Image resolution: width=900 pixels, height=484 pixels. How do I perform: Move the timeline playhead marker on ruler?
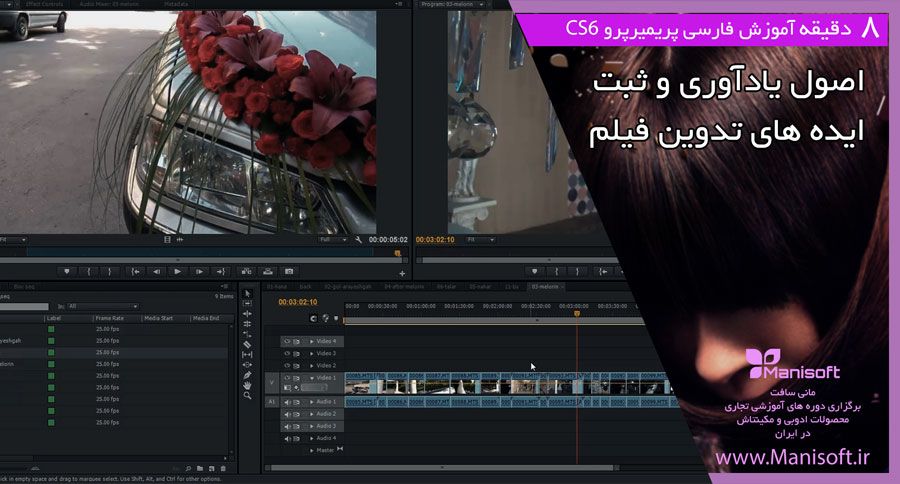pos(577,313)
